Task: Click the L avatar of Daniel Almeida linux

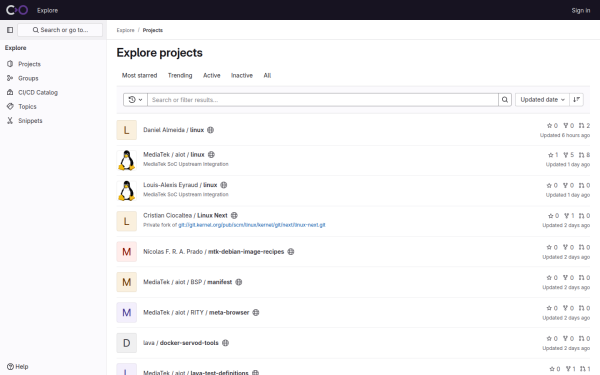Action: coord(127,130)
